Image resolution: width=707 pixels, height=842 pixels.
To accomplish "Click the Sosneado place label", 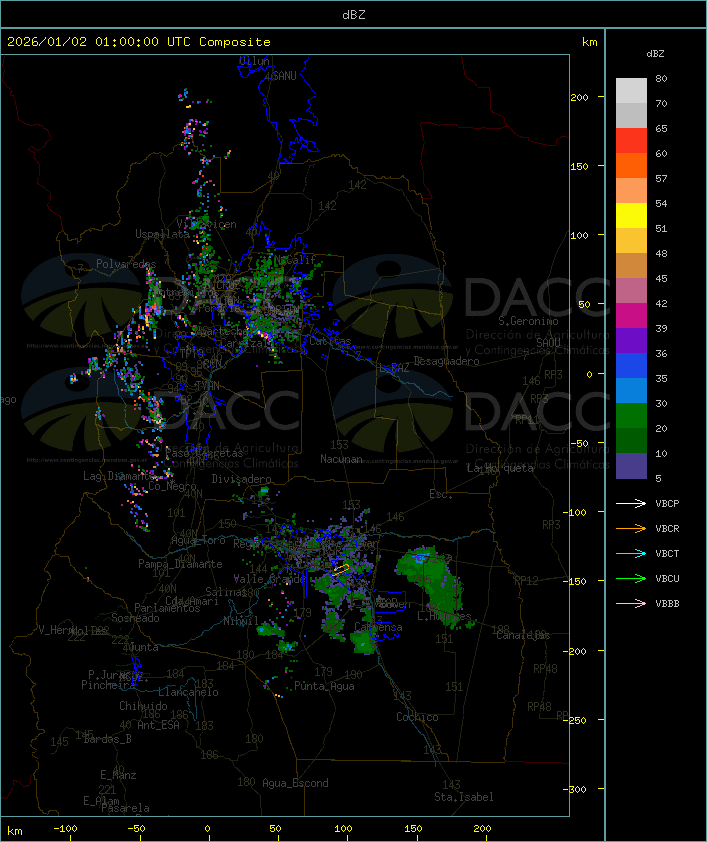I will click(x=135, y=618).
